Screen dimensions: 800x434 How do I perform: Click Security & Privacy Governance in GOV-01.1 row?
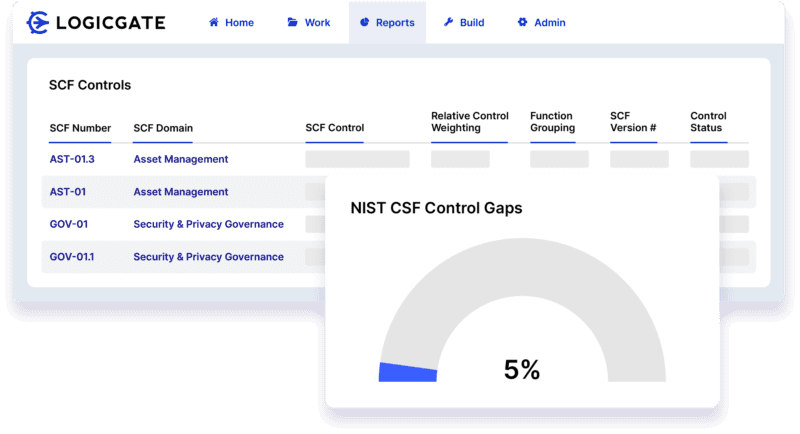209,257
